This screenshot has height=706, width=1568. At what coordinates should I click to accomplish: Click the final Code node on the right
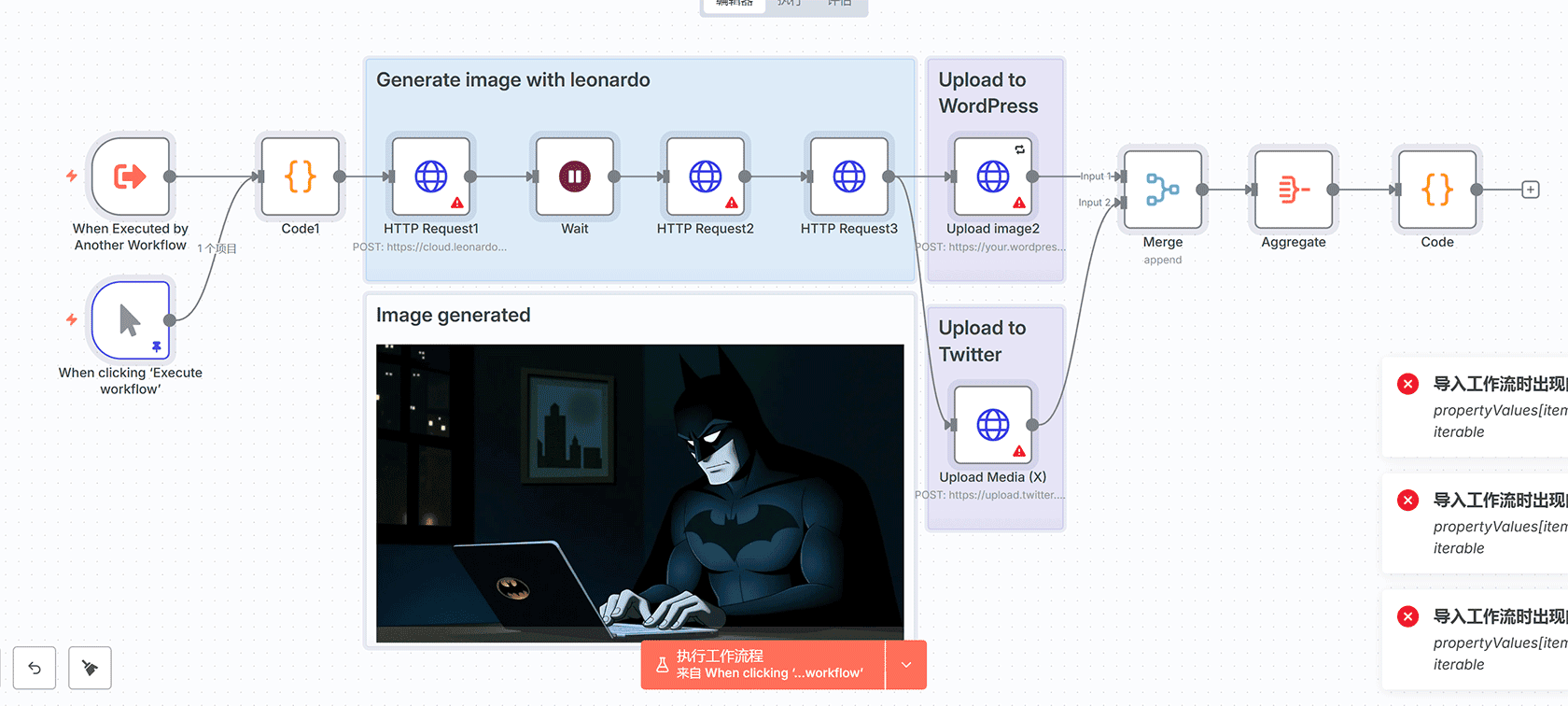[x=1436, y=190]
